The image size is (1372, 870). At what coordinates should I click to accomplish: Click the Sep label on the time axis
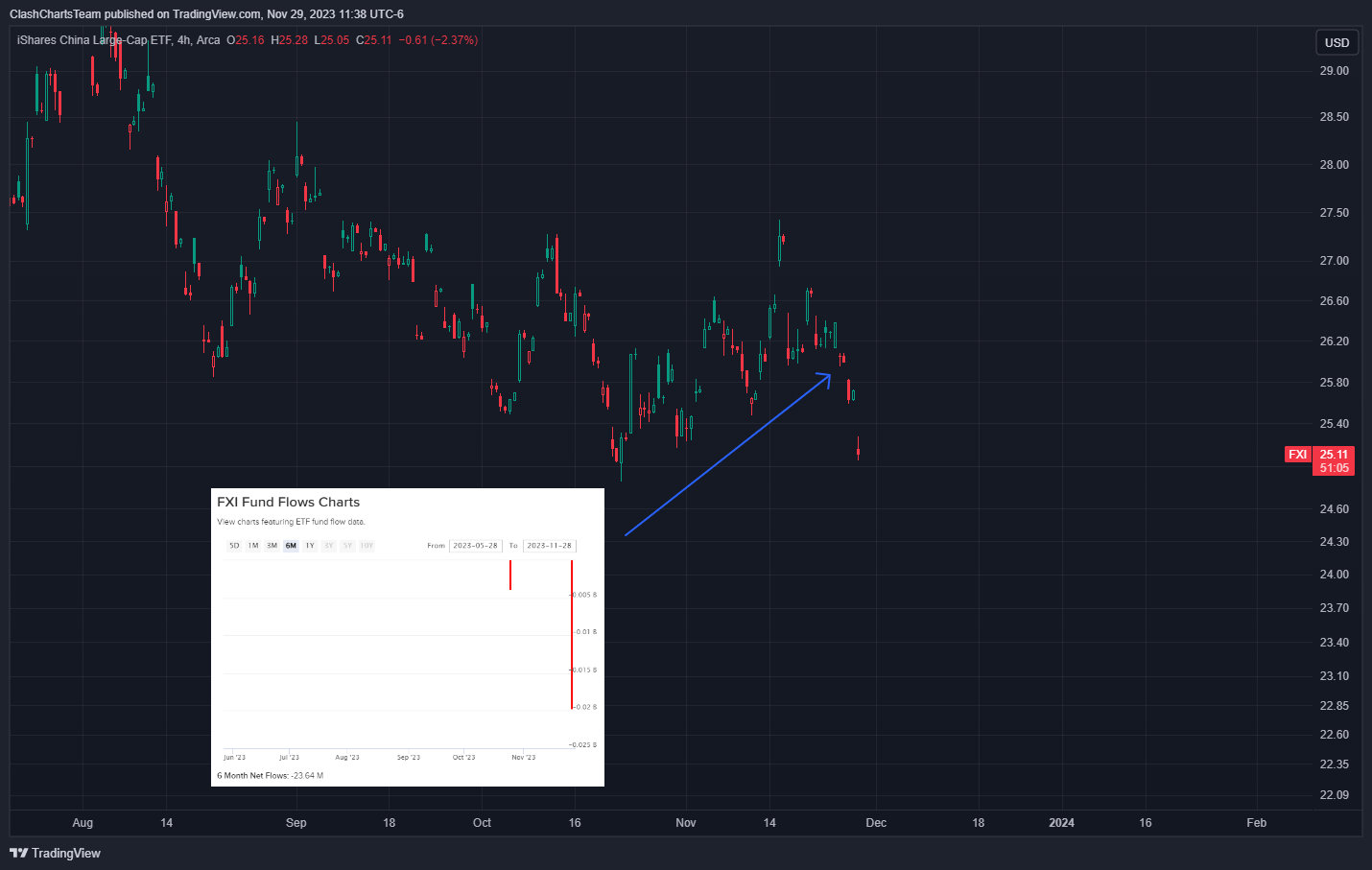click(296, 823)
